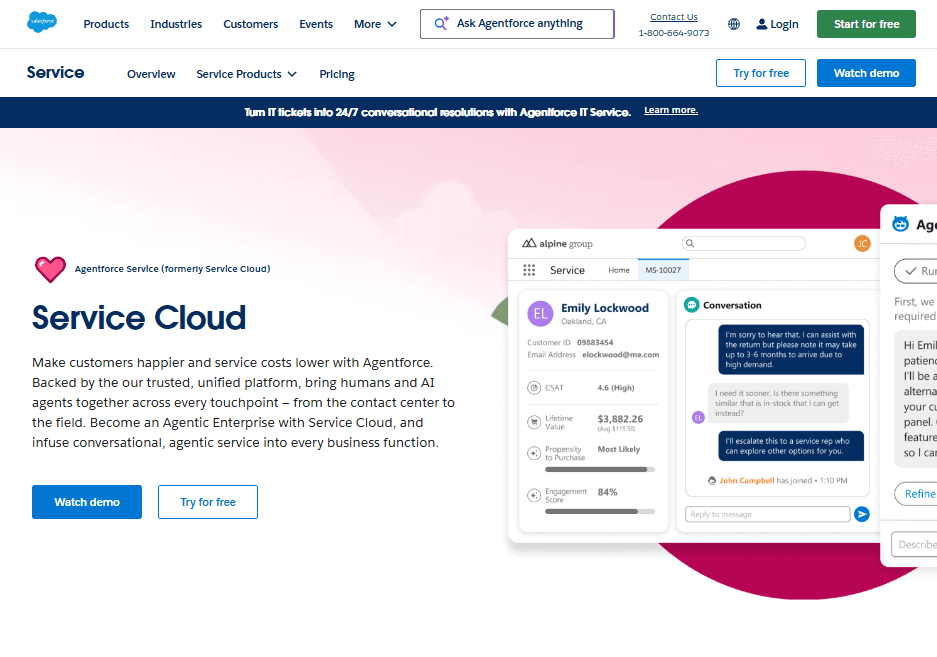Image resolution: width=937 pixels, height=657 pixels.
Task: Open the app launcher grid icon
Action: click(529, 270)
